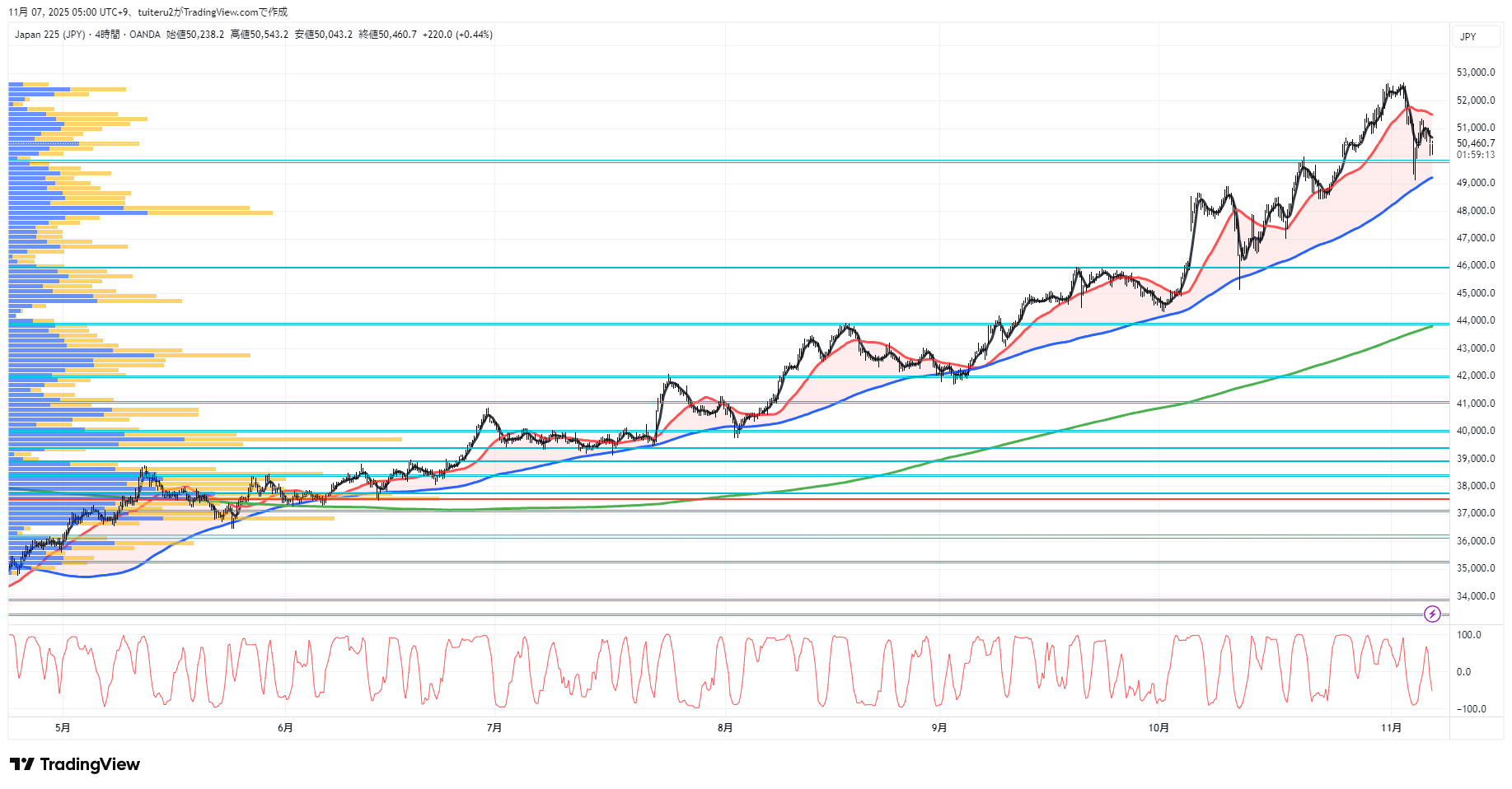Click the 11月 date axis label
The width and height of the screenshot is (1512, 789).
pyautogui.click(x=1391, y=727)
